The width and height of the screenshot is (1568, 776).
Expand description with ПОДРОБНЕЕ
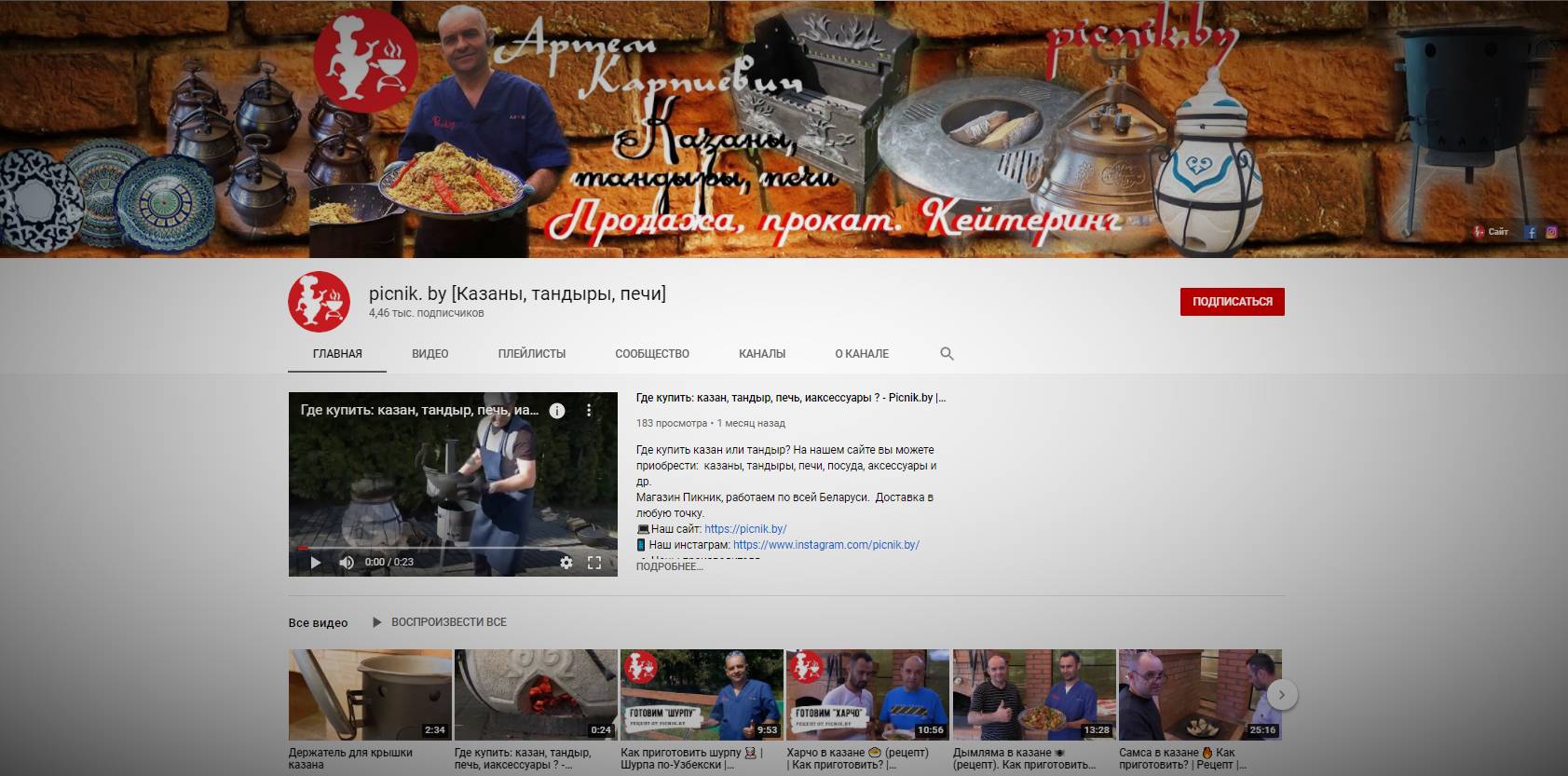click(669, 566)
